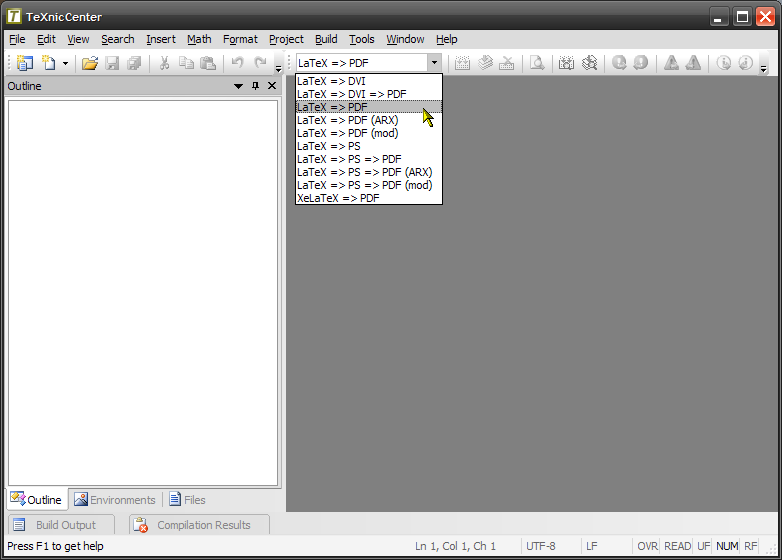
Task: Open the build toolbar options chevron
Action: [764, 68]
